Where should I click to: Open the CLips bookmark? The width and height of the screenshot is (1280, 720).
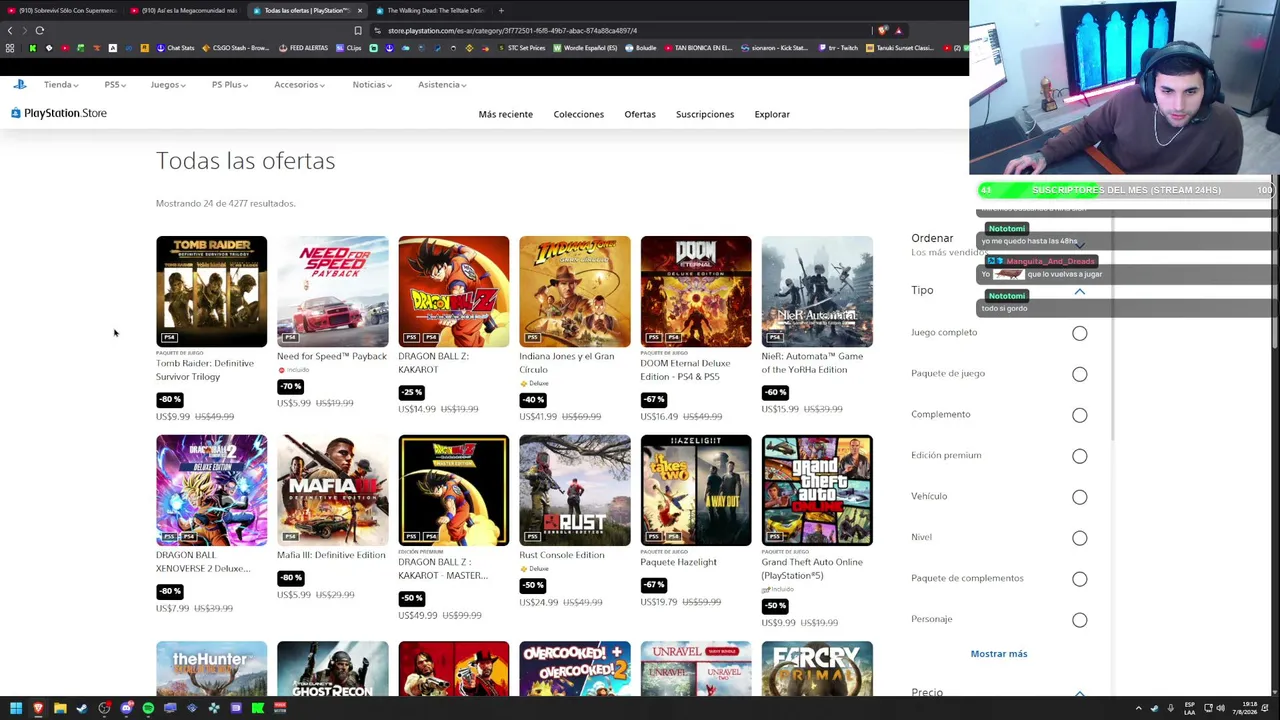[x=349, y=48]
